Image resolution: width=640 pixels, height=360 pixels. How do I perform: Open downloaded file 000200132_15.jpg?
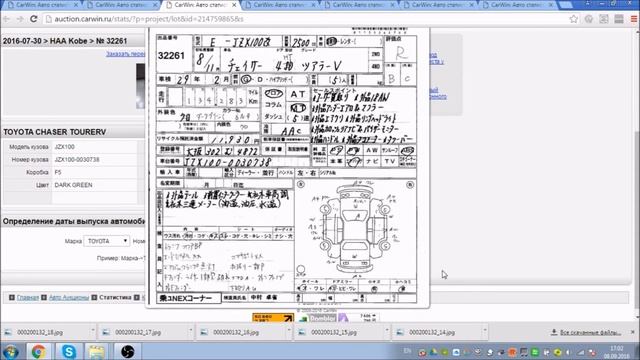tap(334, 332)
